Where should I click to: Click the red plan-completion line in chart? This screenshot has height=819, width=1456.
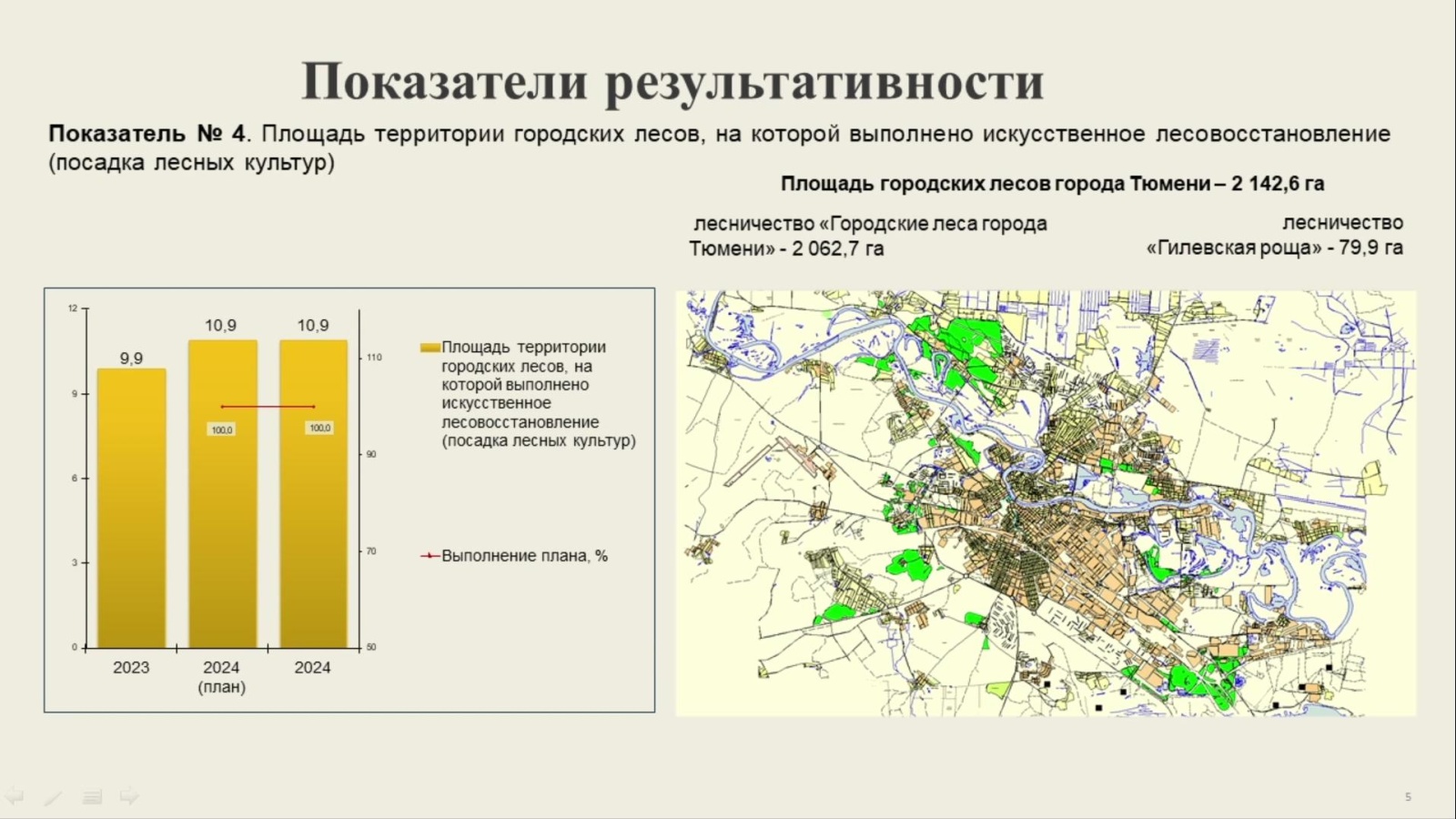[268, 407]
